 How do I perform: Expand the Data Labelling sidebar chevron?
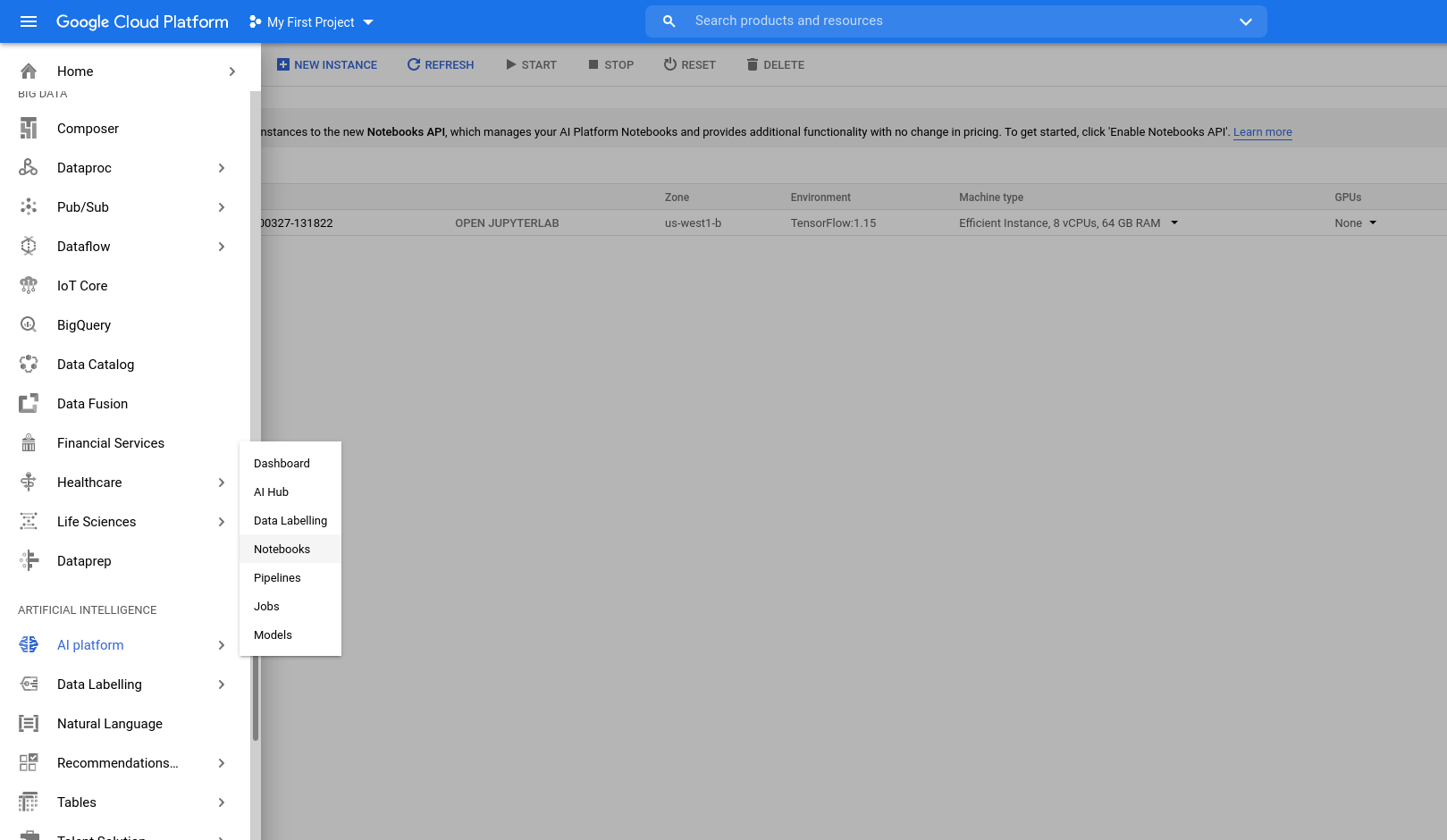pos(222,685)
